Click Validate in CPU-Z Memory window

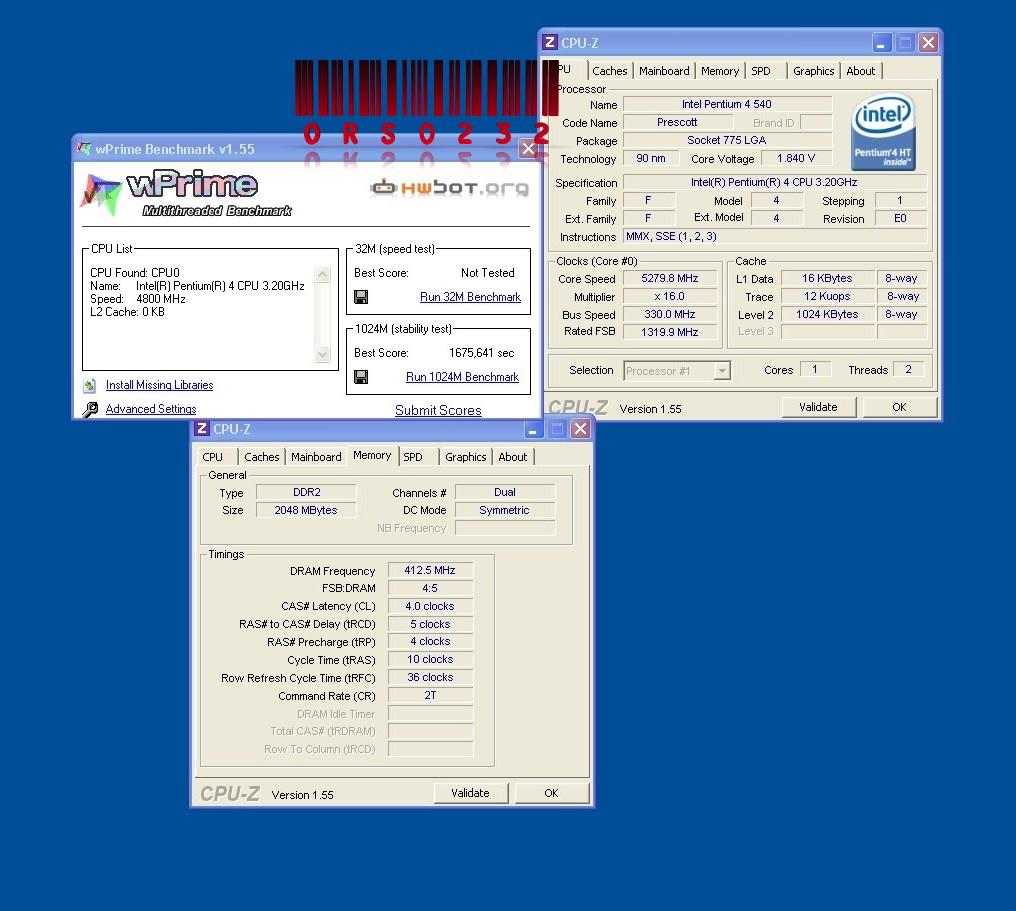(x=470, y=793)
